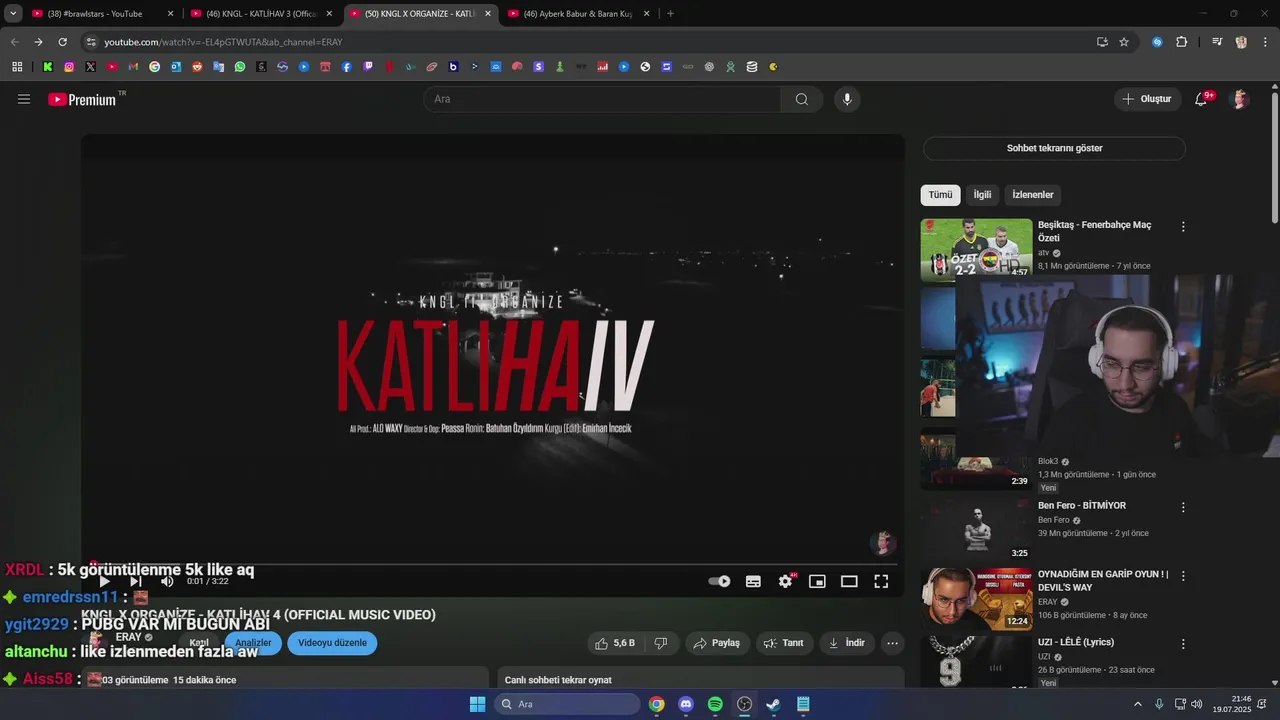Open more actions three-dot menu under video
The height and width of the screenshot is (720, 1280).
[893, 643]
